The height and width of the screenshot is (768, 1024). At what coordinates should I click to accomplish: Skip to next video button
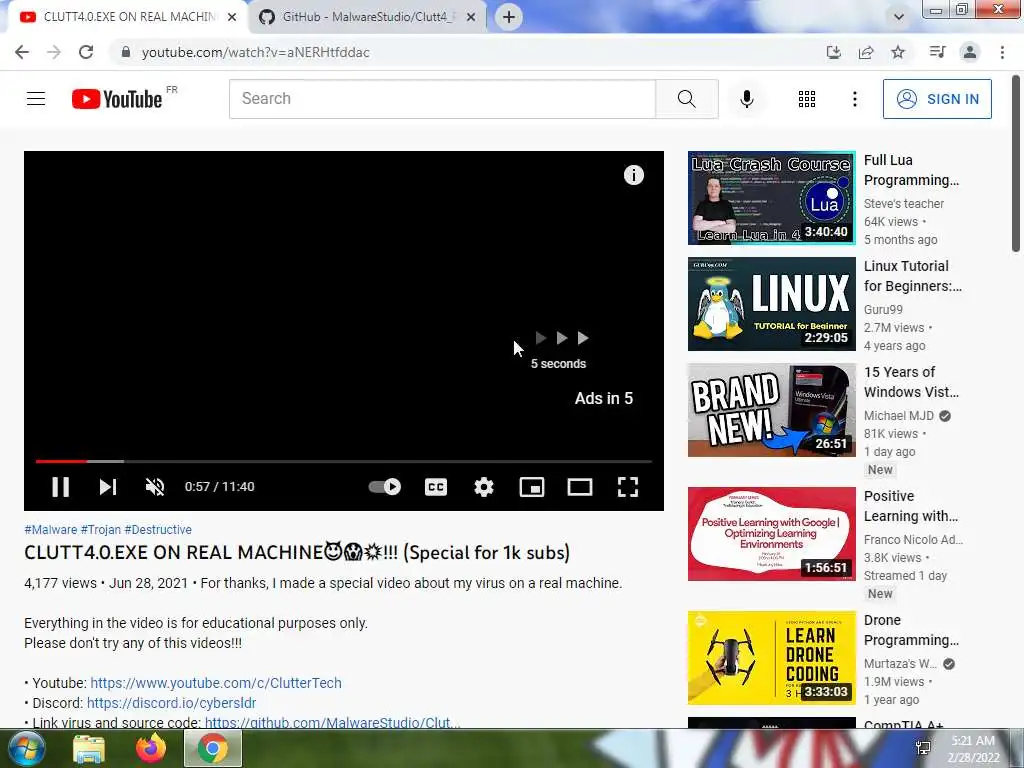[x=108, y=487]
